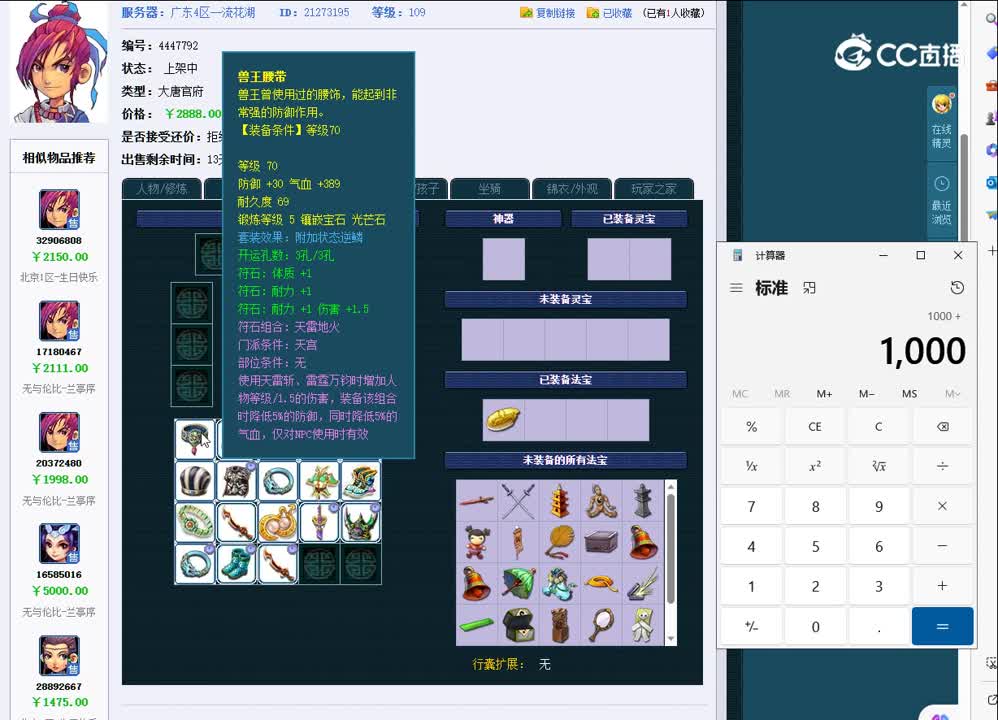Click Calculator CE clear entry button
The width and height of the screenshot is (998, 720).
(x=815, y=427)
